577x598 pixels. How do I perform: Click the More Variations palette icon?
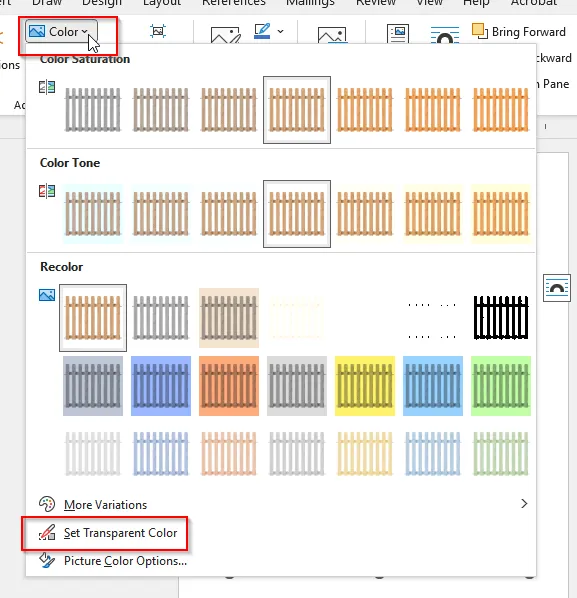47,504
